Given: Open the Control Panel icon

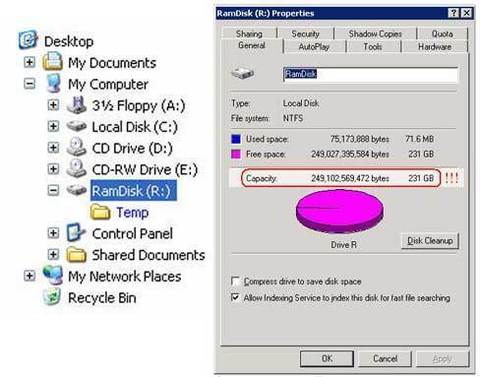Looking at the screenshot, I should point(76,233).
